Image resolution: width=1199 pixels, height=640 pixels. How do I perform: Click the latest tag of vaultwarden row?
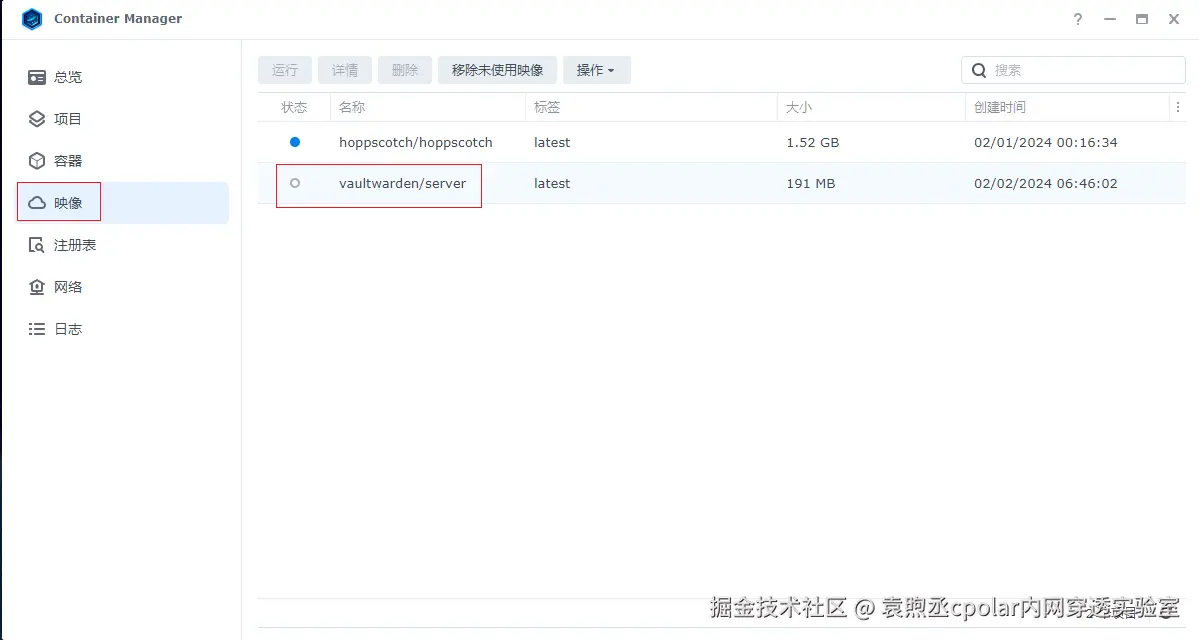(552, 184)
